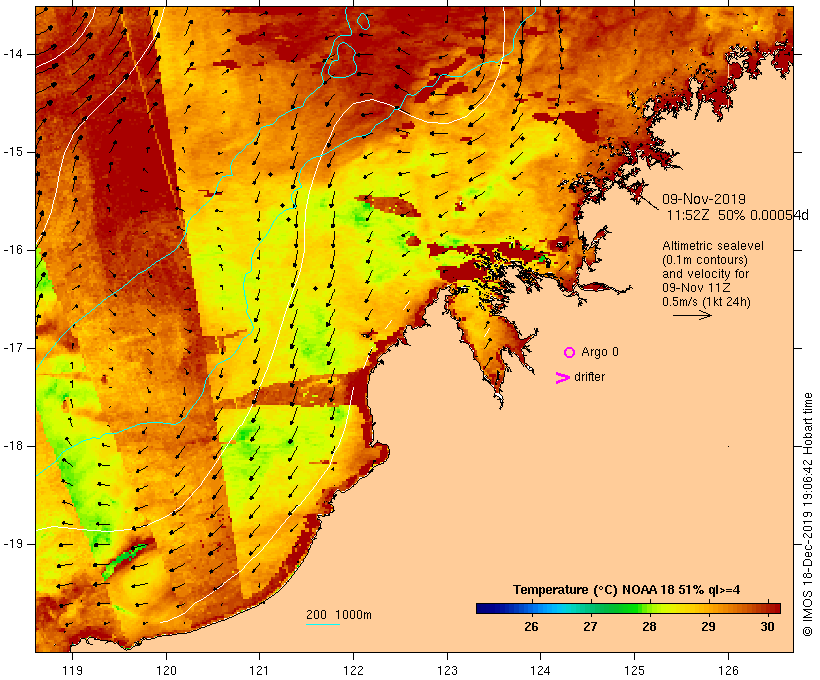The height and width of the screenshot is (680, 820).
Task: Click the colorbar tick label '29'
Action: 709,627
